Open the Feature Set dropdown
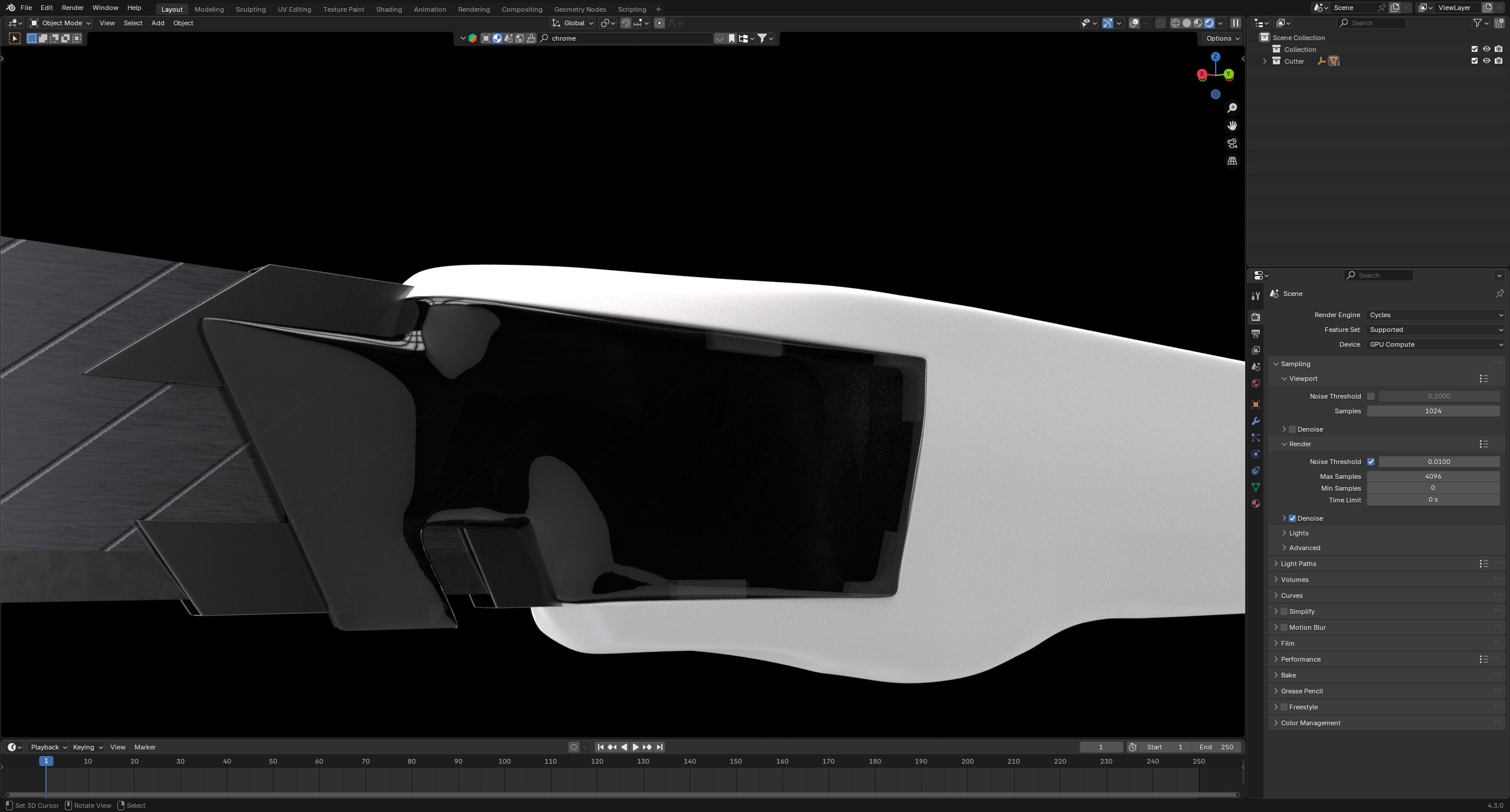 point(1436,330)
